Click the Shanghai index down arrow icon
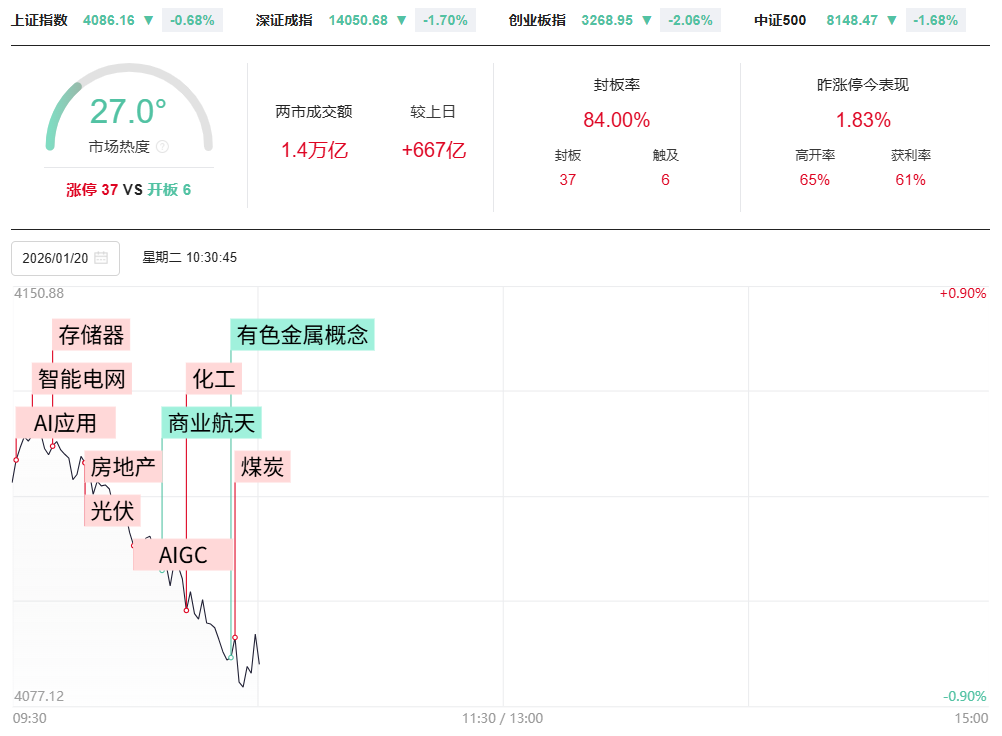Image resolution: width=1002 pixels, height=736 pixels. pos(149,20)
